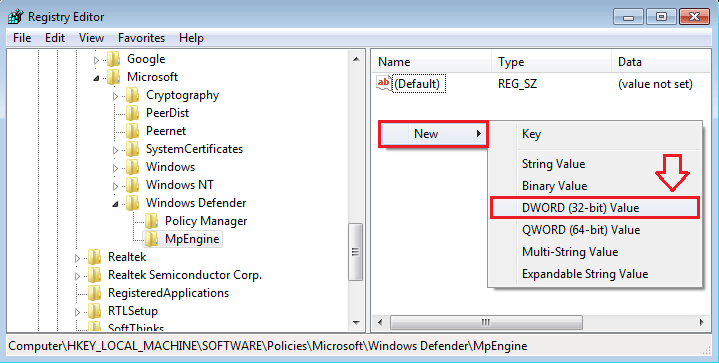
Task: Expand the Realtek key
Action: pyautogui.click(x=77, y=258)
